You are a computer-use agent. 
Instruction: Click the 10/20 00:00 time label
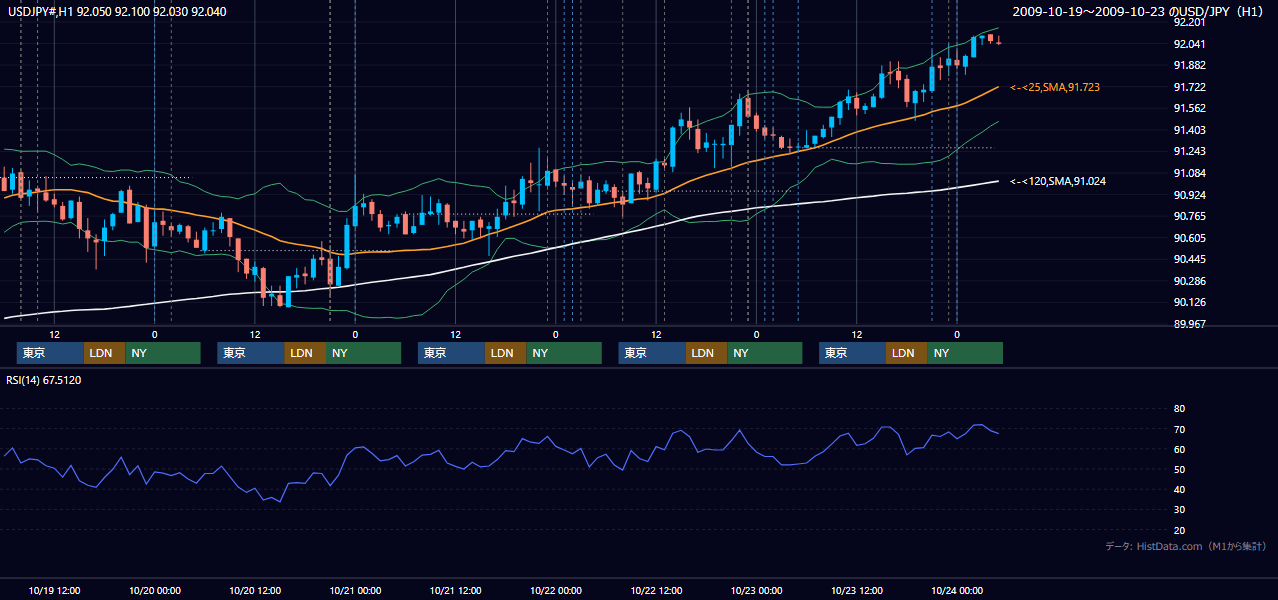point(155,590)
